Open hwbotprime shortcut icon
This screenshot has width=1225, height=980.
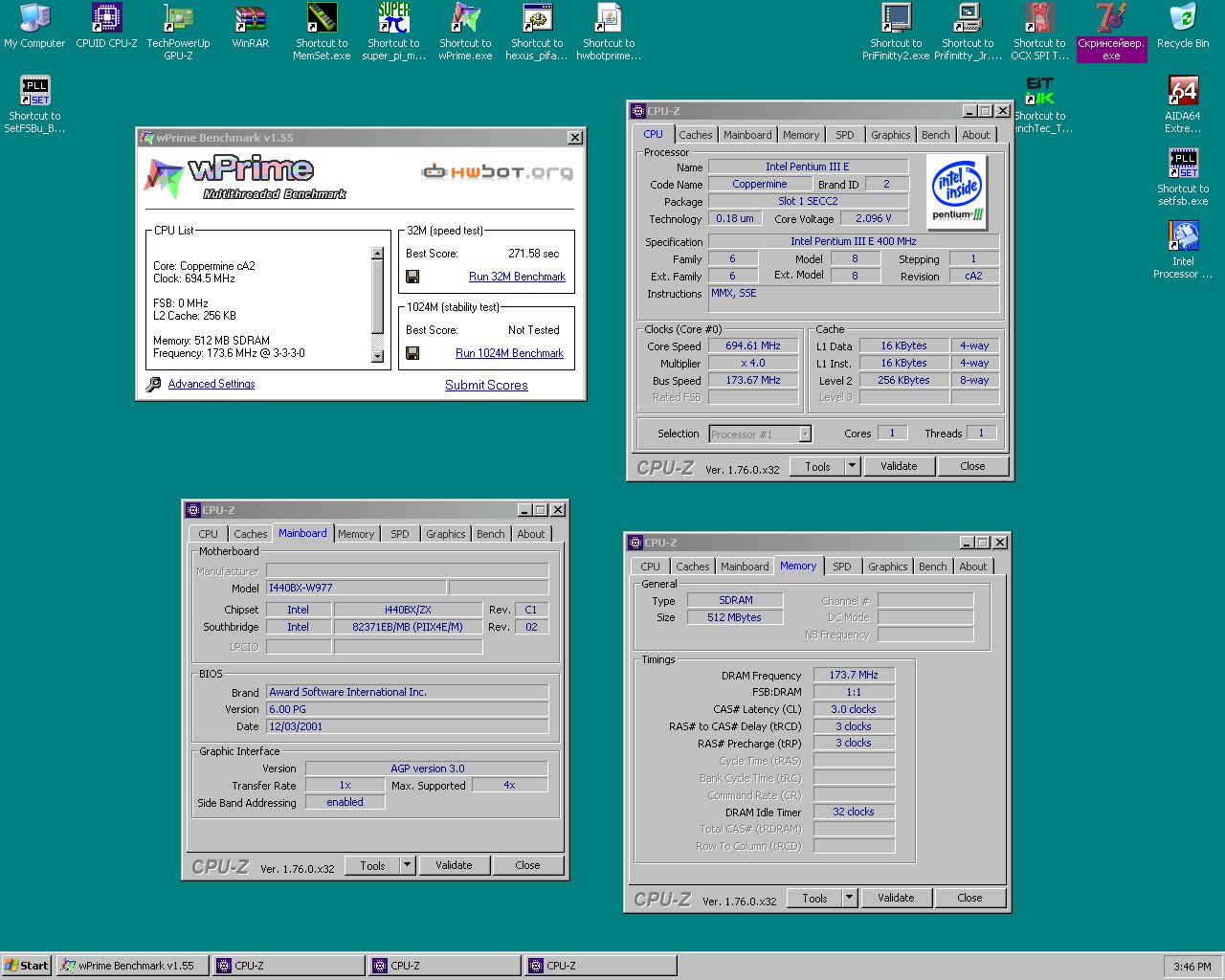point(609,33)
